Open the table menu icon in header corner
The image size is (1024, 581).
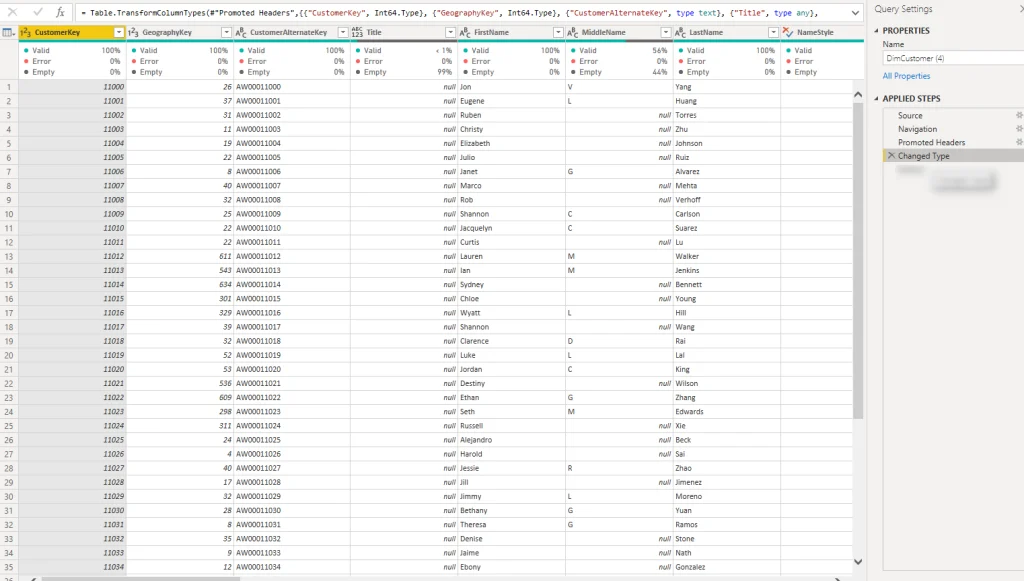pos(8,32)
